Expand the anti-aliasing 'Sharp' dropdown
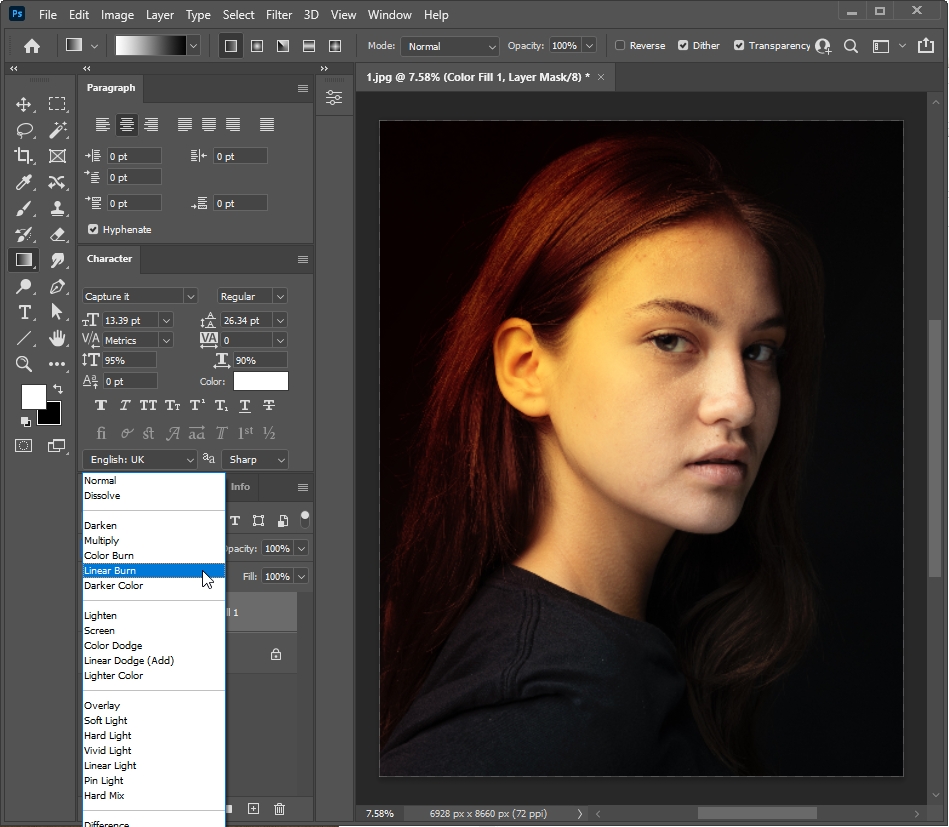Screen dimensions: 949x827 click(x=256, y=459)
